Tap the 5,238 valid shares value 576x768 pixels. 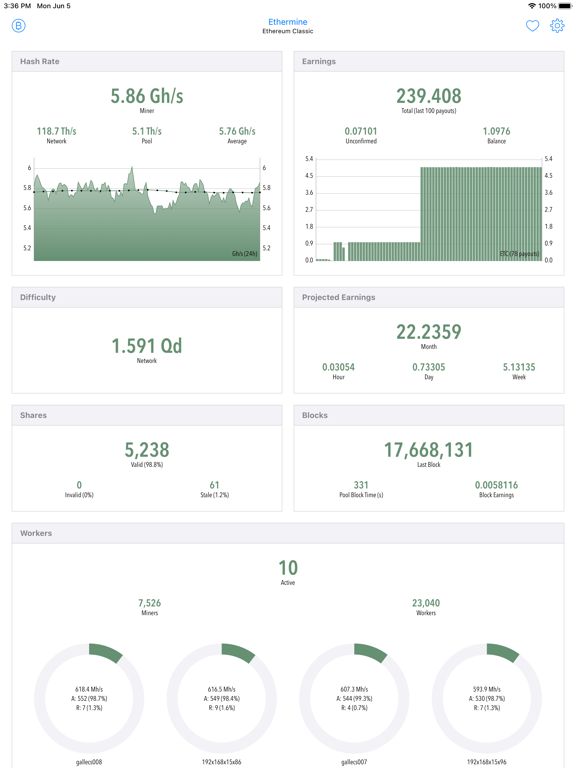[x=147, y=450]
